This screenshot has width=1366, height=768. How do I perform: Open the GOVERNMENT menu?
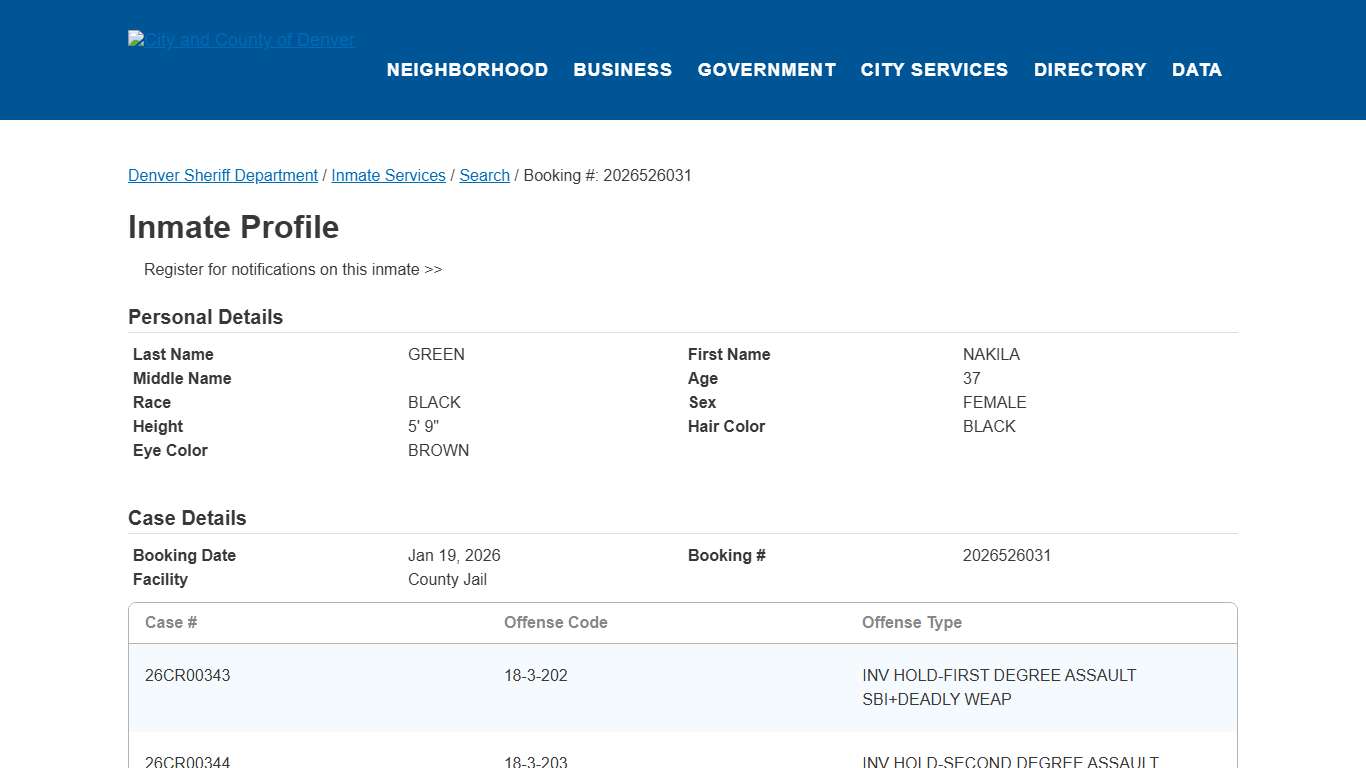coord(766,69)
